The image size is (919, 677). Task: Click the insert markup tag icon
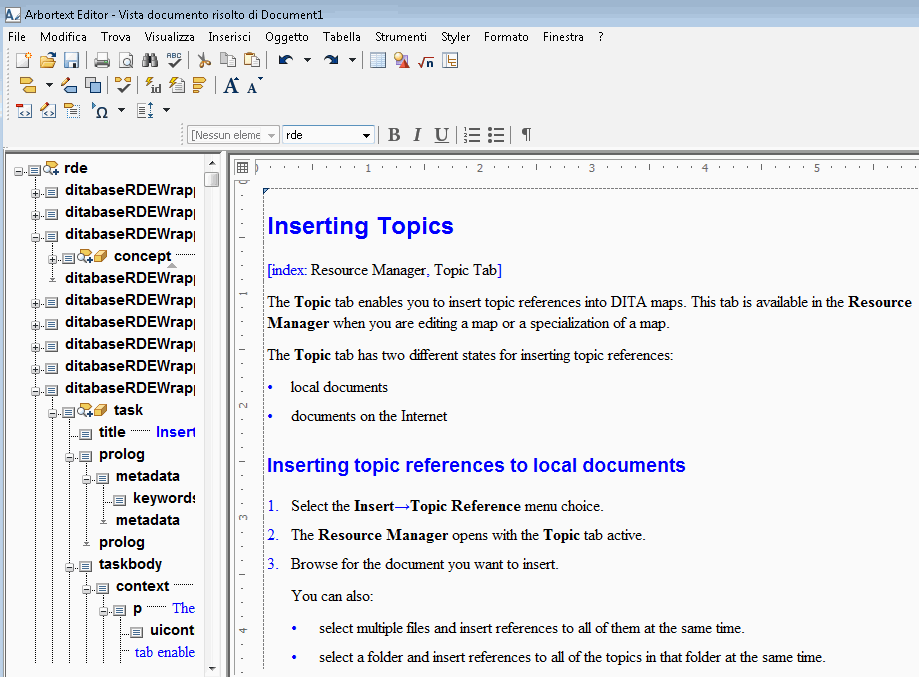click(x=28, y=86)
